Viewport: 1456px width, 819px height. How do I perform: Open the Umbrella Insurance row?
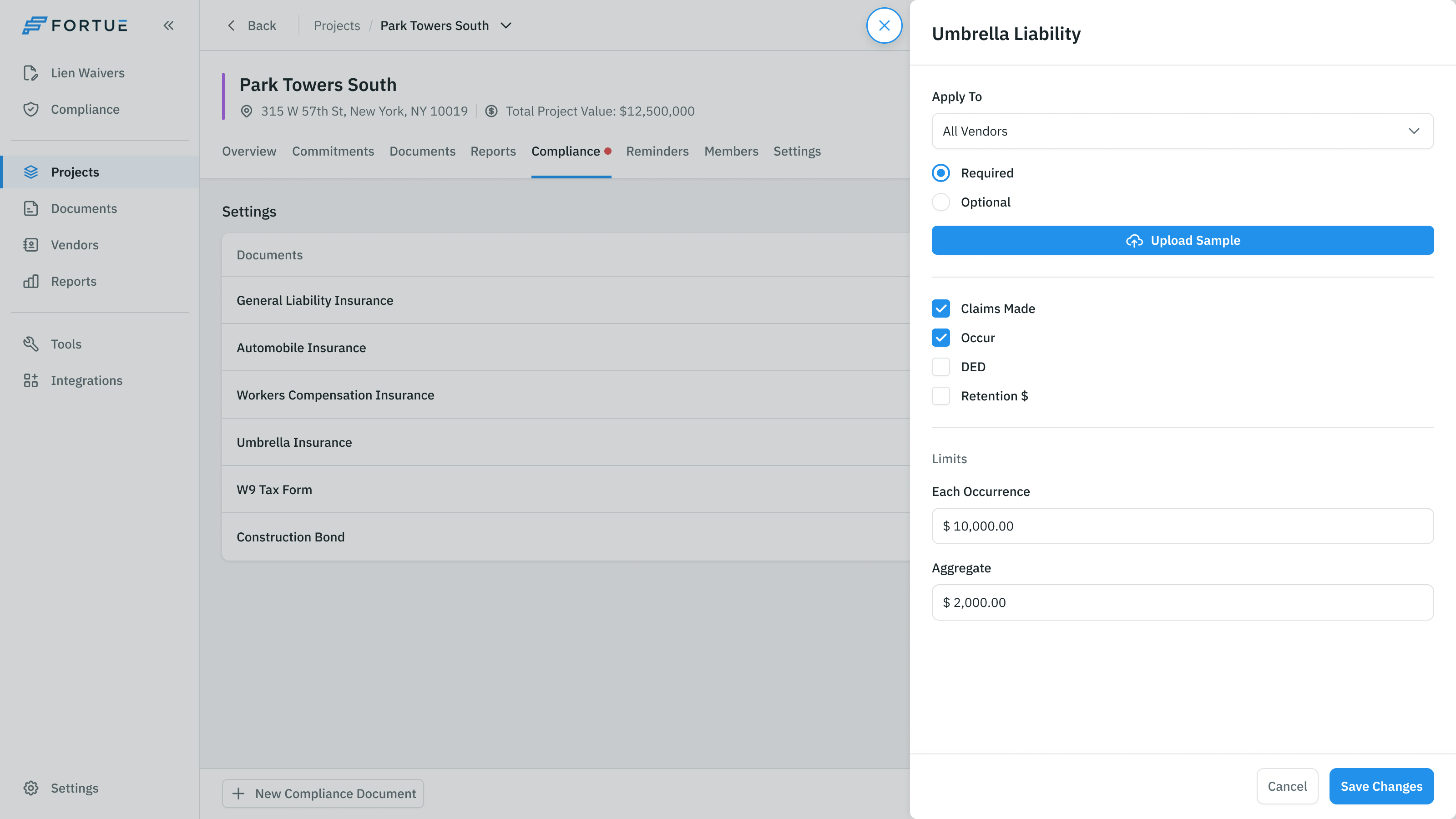pos(566,442)
